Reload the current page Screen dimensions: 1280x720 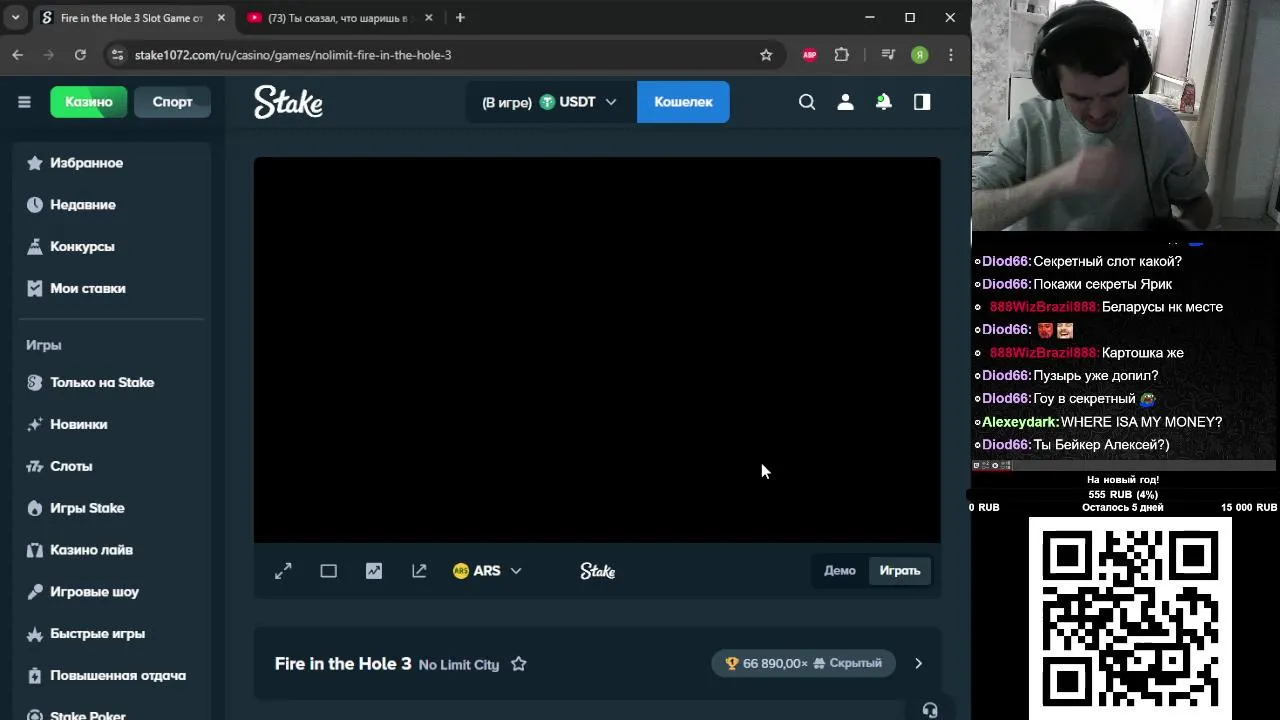(80, 55)
